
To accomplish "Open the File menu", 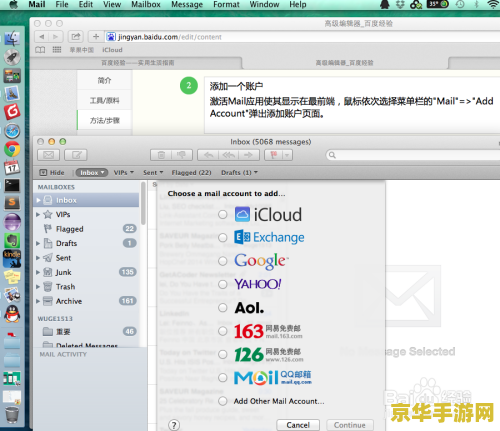I will [62, 5].
